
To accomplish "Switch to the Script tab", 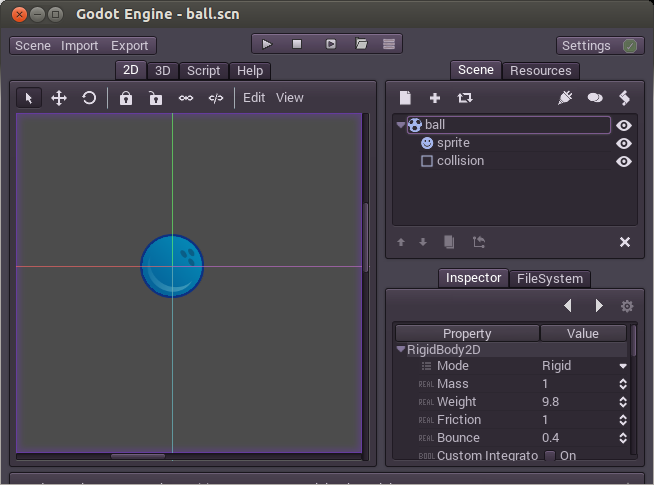I will pos(203,71).
